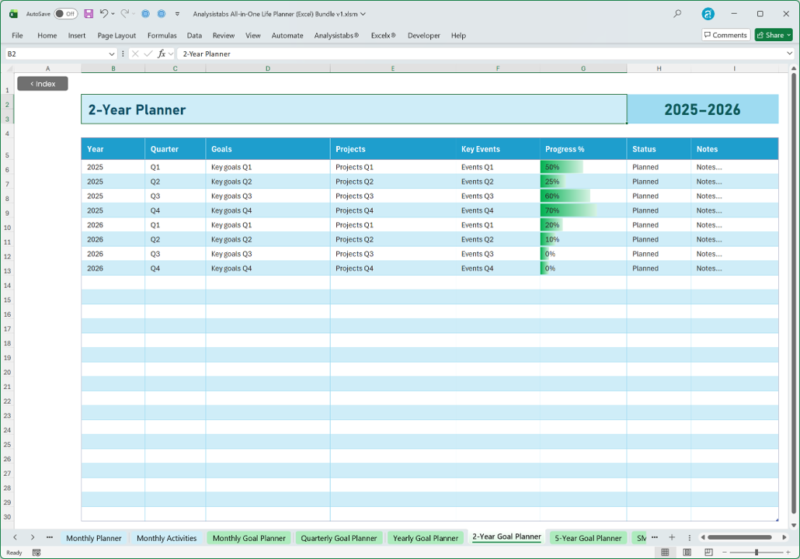Select the 2025–2026 title cell
The width and height of the screenshot is (800, 559).
(x=702, y=110)
